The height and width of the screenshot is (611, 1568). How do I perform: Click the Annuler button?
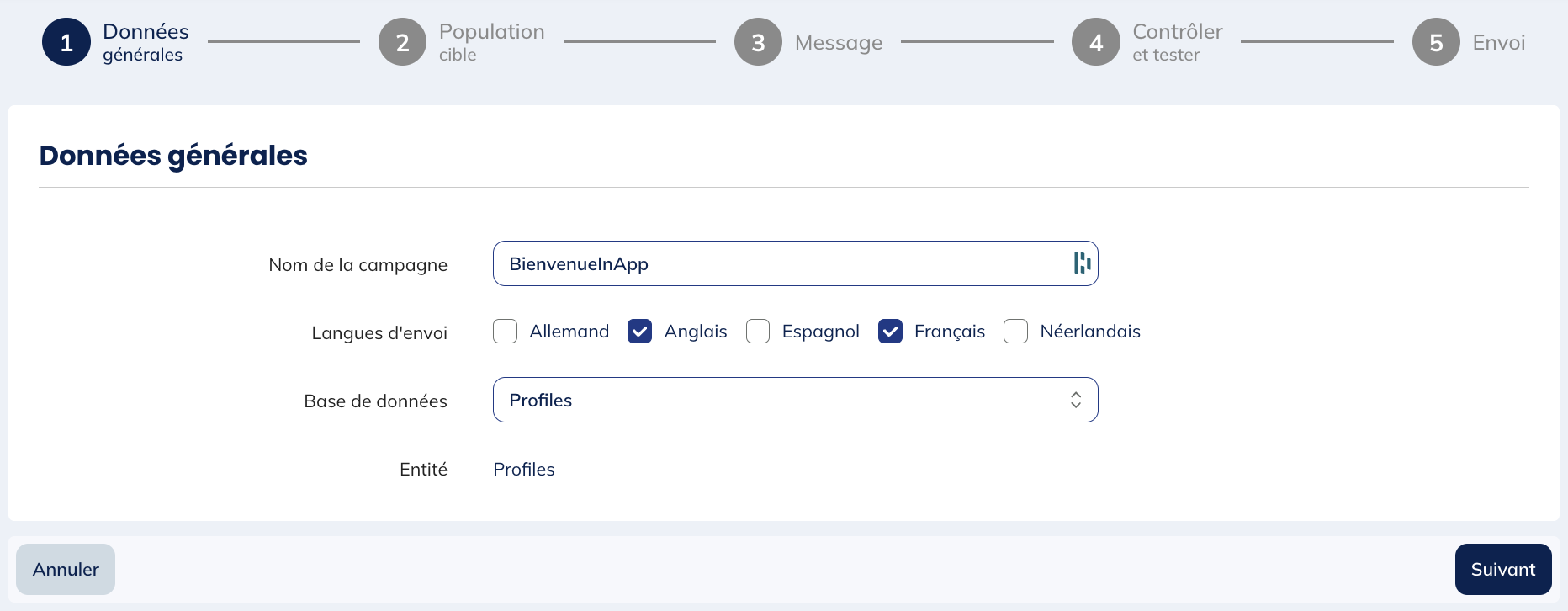(x=66, y=569)
